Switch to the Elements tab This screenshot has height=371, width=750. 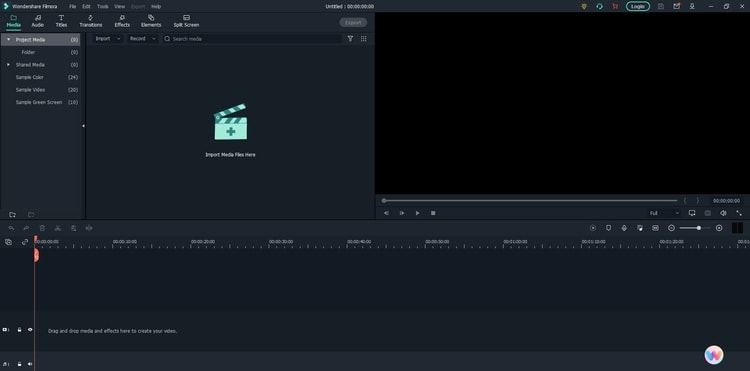coord(151,21)
